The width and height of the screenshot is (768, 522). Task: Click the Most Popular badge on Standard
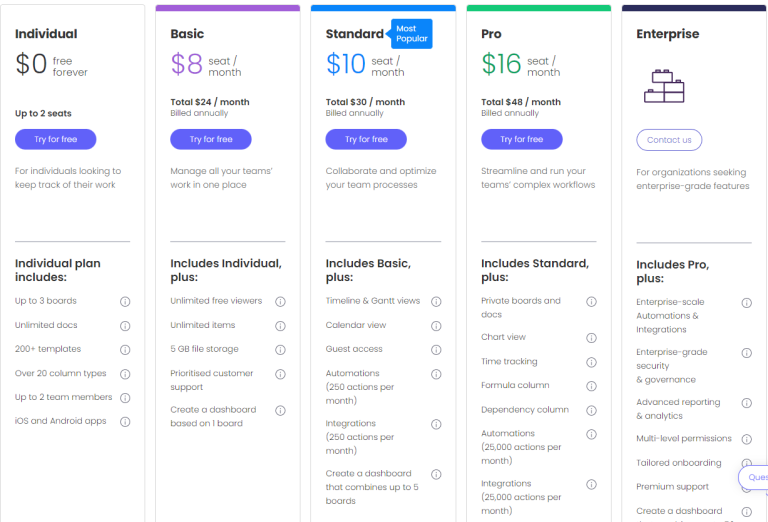tap(410, 34)
